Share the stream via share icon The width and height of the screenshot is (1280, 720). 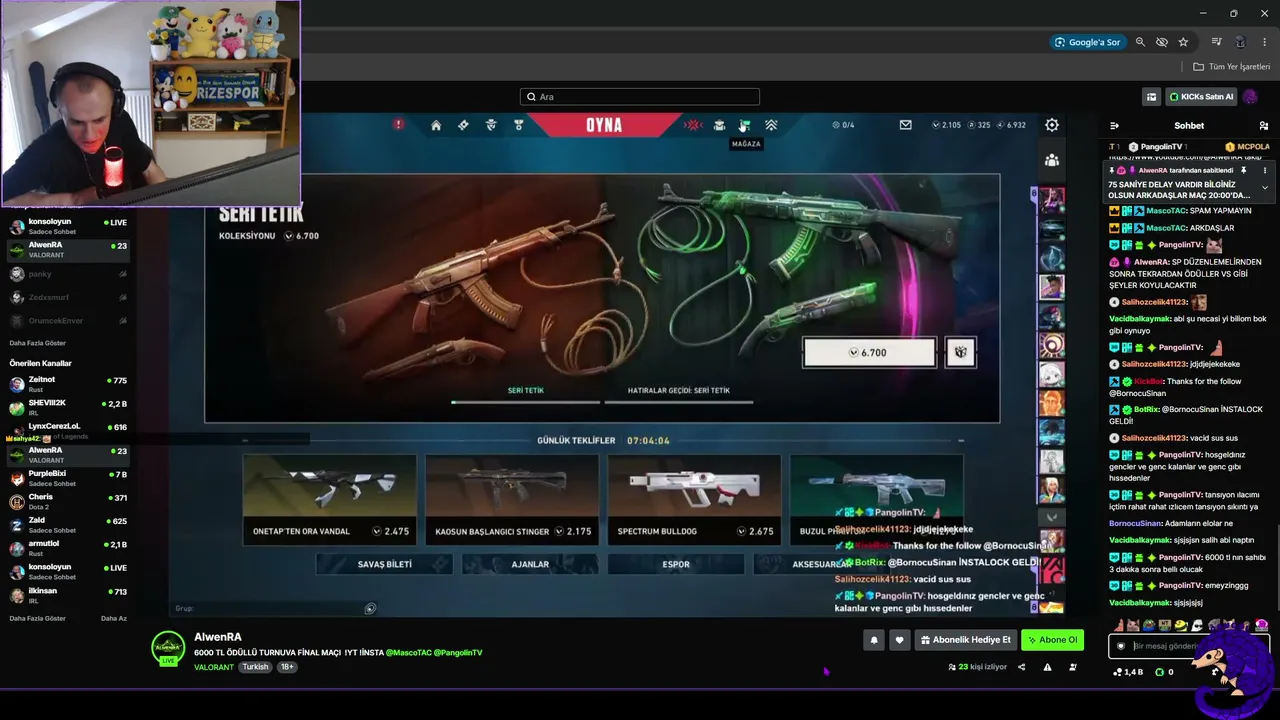[1021, 667]
